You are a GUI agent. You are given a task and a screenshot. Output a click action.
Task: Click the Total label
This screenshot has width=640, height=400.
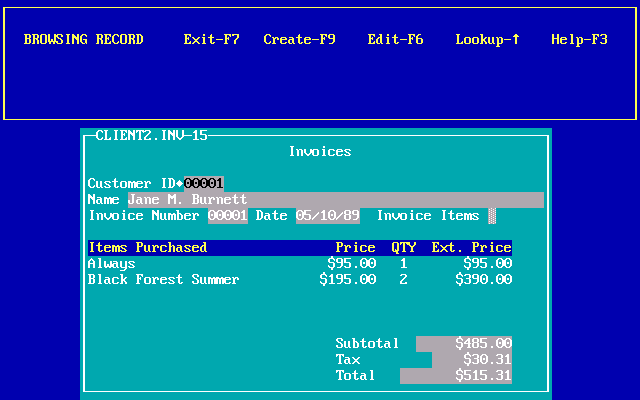pyautogui.click(x=355, y=376)
